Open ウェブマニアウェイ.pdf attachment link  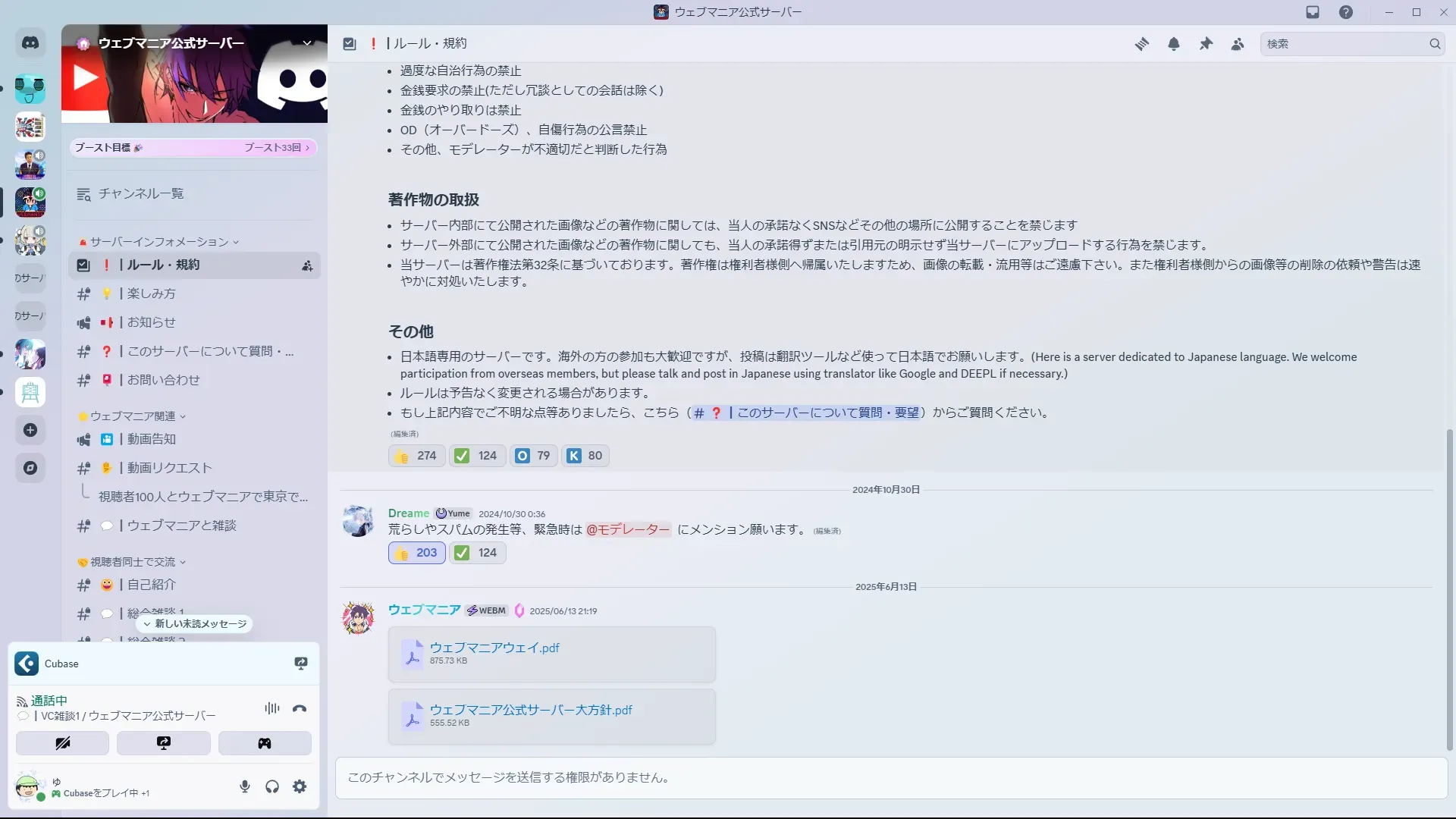coord(494,648)
